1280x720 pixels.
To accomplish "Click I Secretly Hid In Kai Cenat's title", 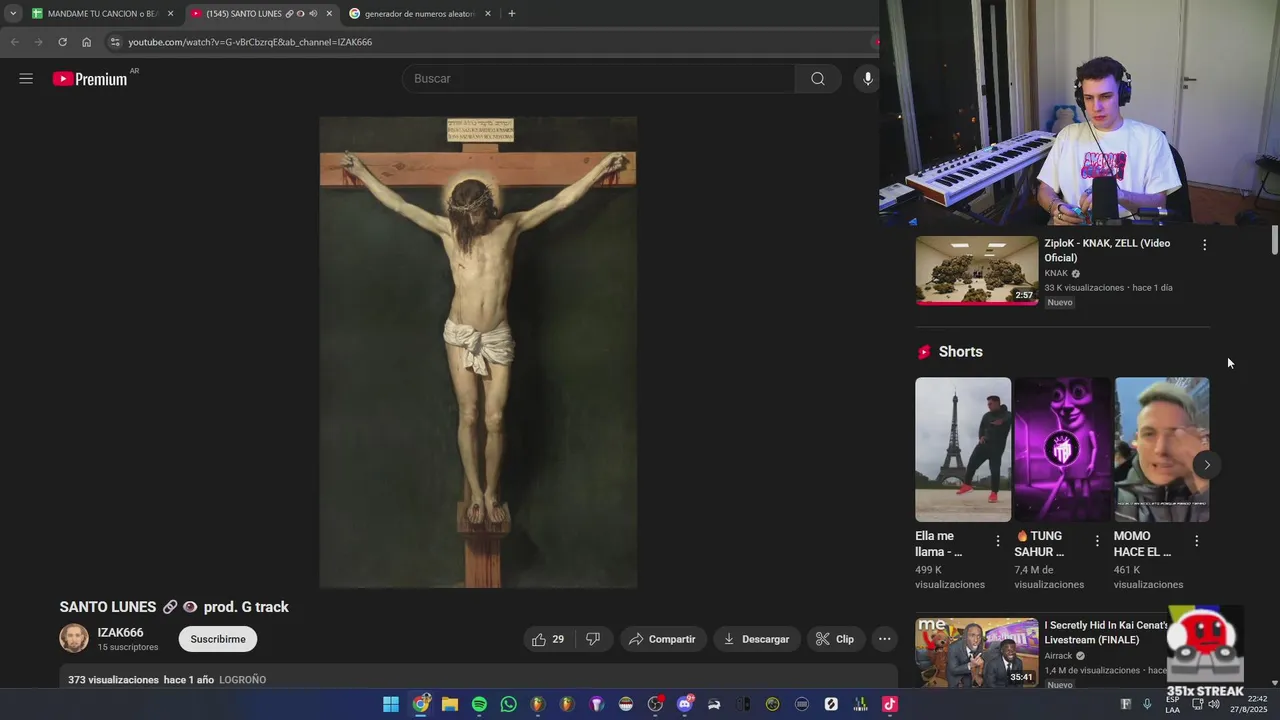I will [1106, 632].
